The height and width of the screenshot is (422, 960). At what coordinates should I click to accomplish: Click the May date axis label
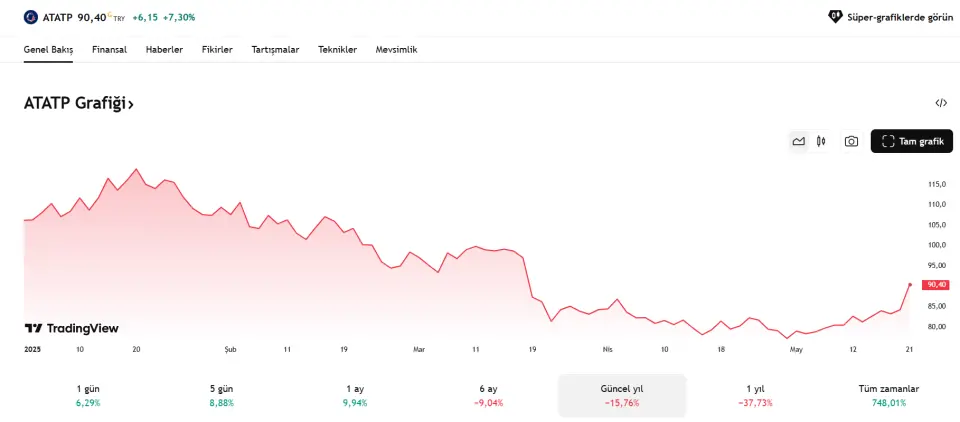[796, 350]
